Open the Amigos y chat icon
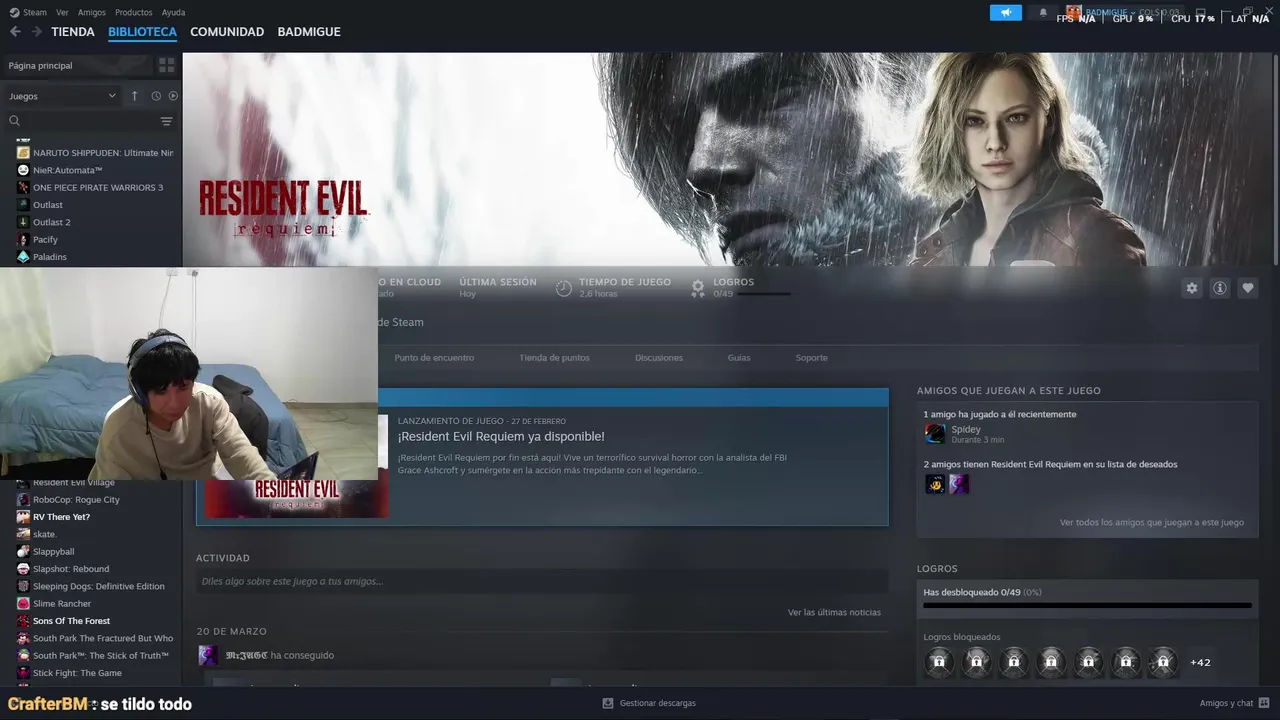The image size is (1280, 720). (1264, 703)
